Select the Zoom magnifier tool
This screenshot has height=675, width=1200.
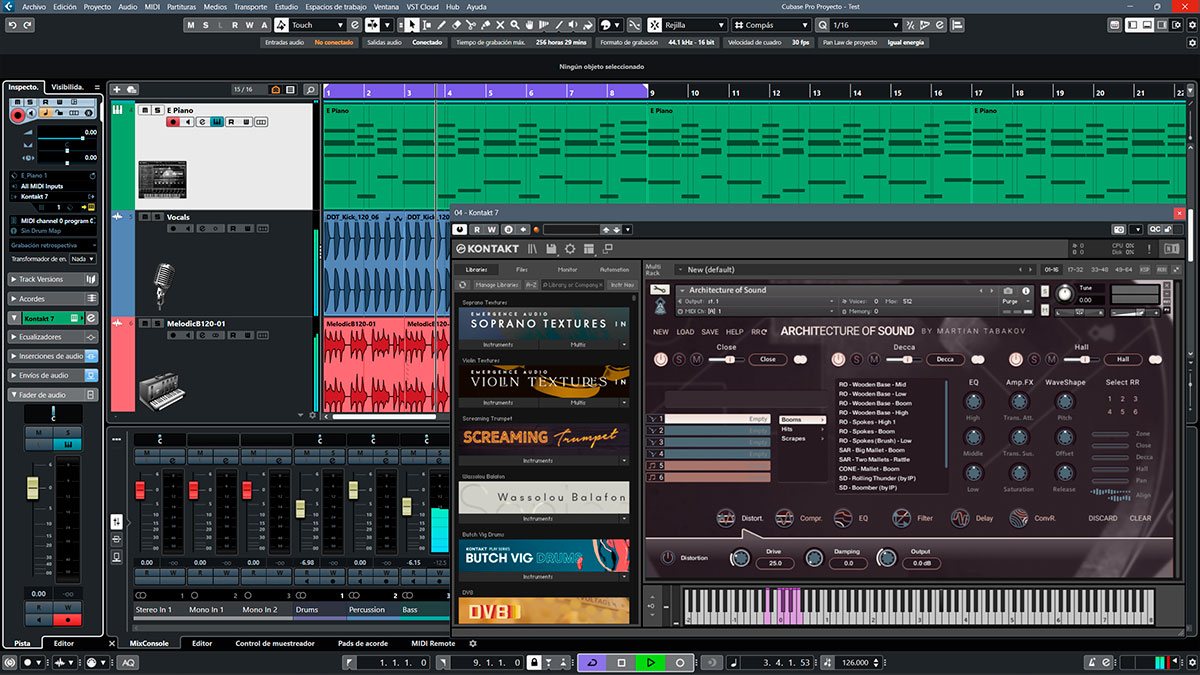[514, 25]
